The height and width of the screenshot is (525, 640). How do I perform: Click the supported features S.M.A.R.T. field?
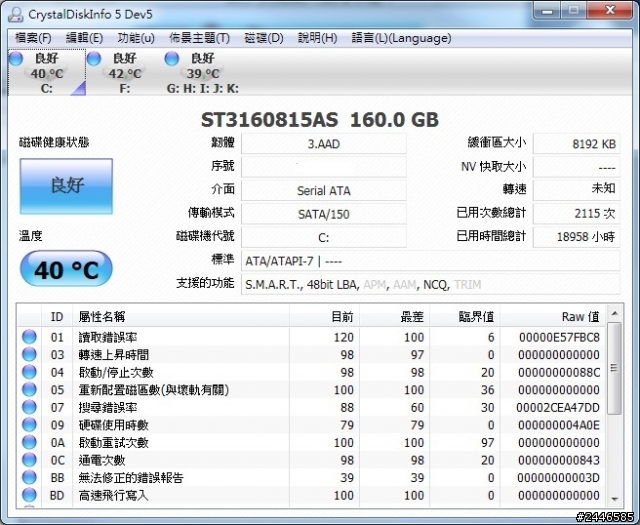(431, 284)
